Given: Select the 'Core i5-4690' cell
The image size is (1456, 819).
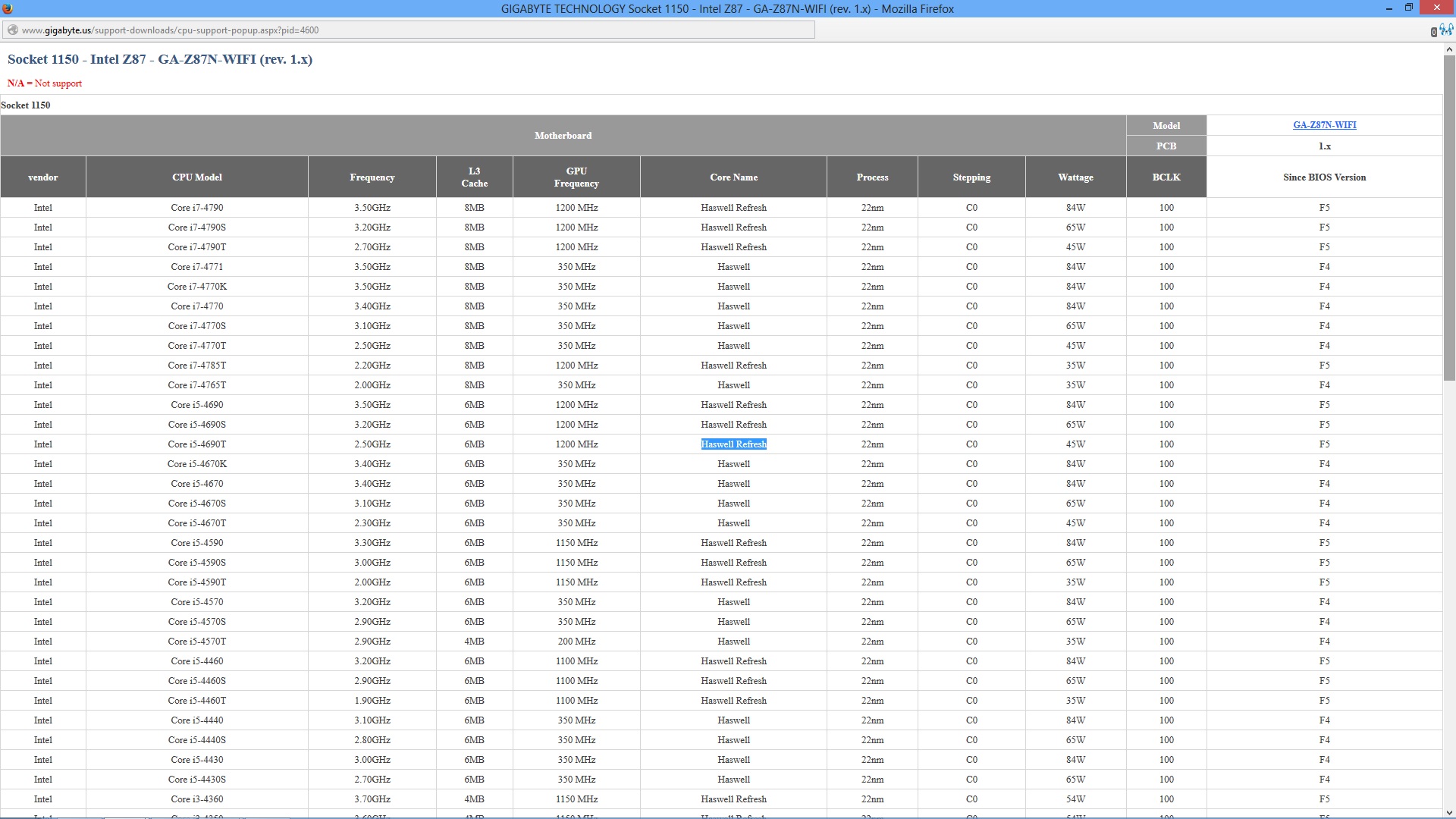Looking at the screenshot, I should pos(197,405).
